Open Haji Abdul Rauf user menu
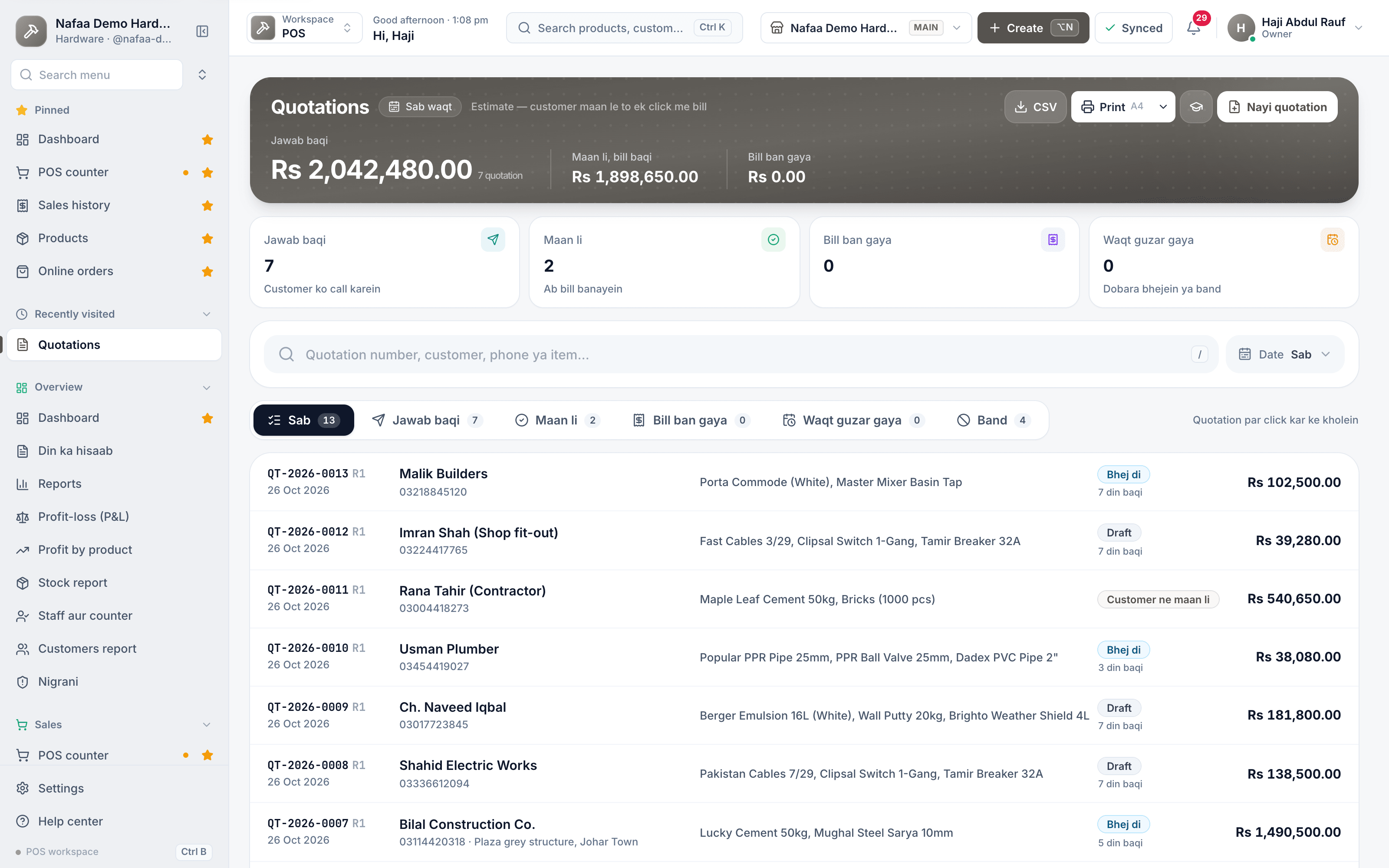This screenshot has width=1389, height=868. 1295,27
